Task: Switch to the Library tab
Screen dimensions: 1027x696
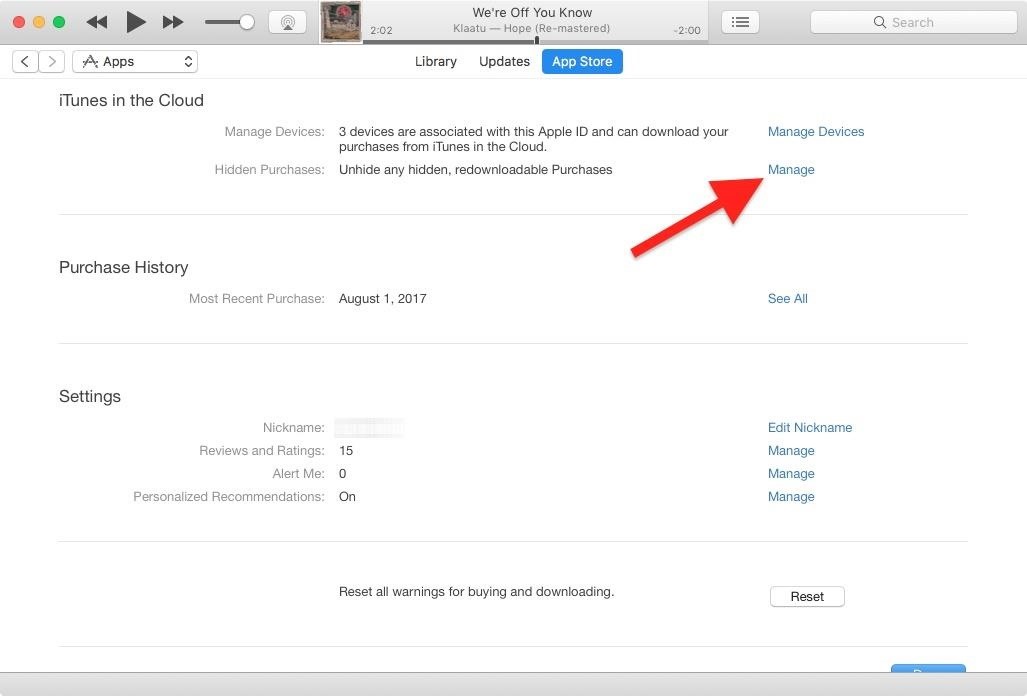Action: point(435,61)
